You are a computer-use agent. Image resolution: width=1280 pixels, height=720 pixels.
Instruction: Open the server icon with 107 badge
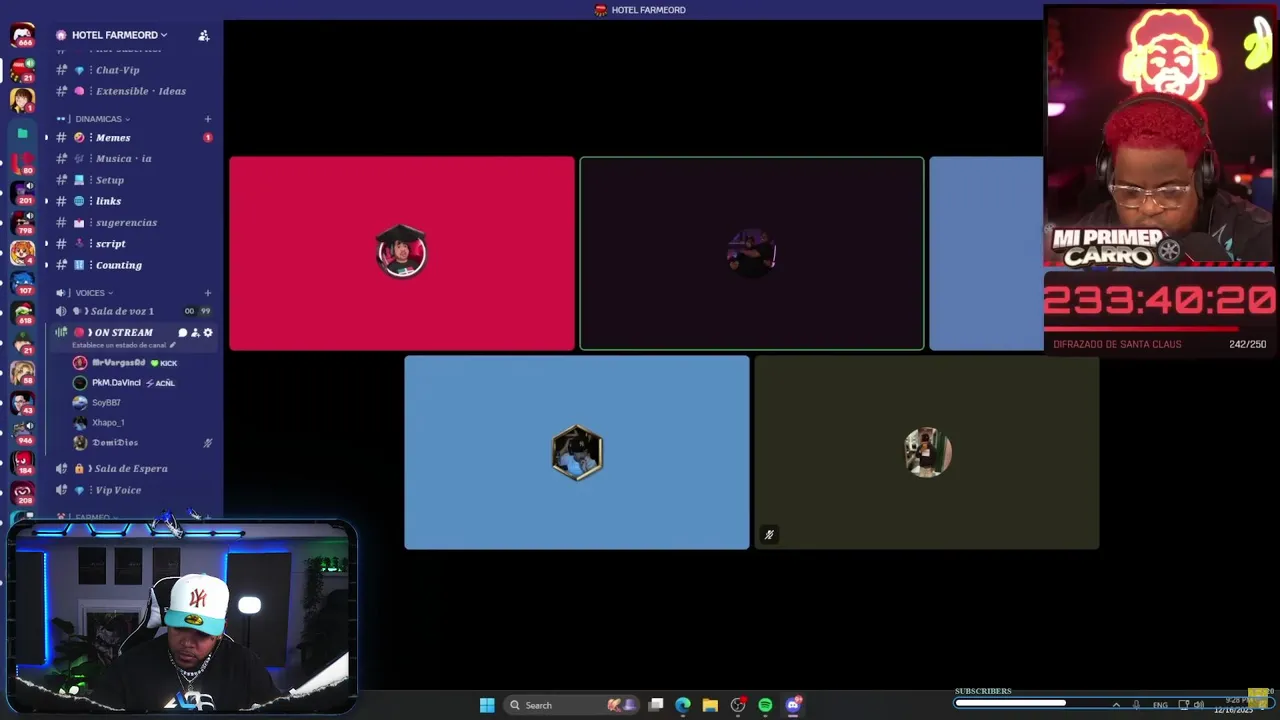[x=22, y=282]
